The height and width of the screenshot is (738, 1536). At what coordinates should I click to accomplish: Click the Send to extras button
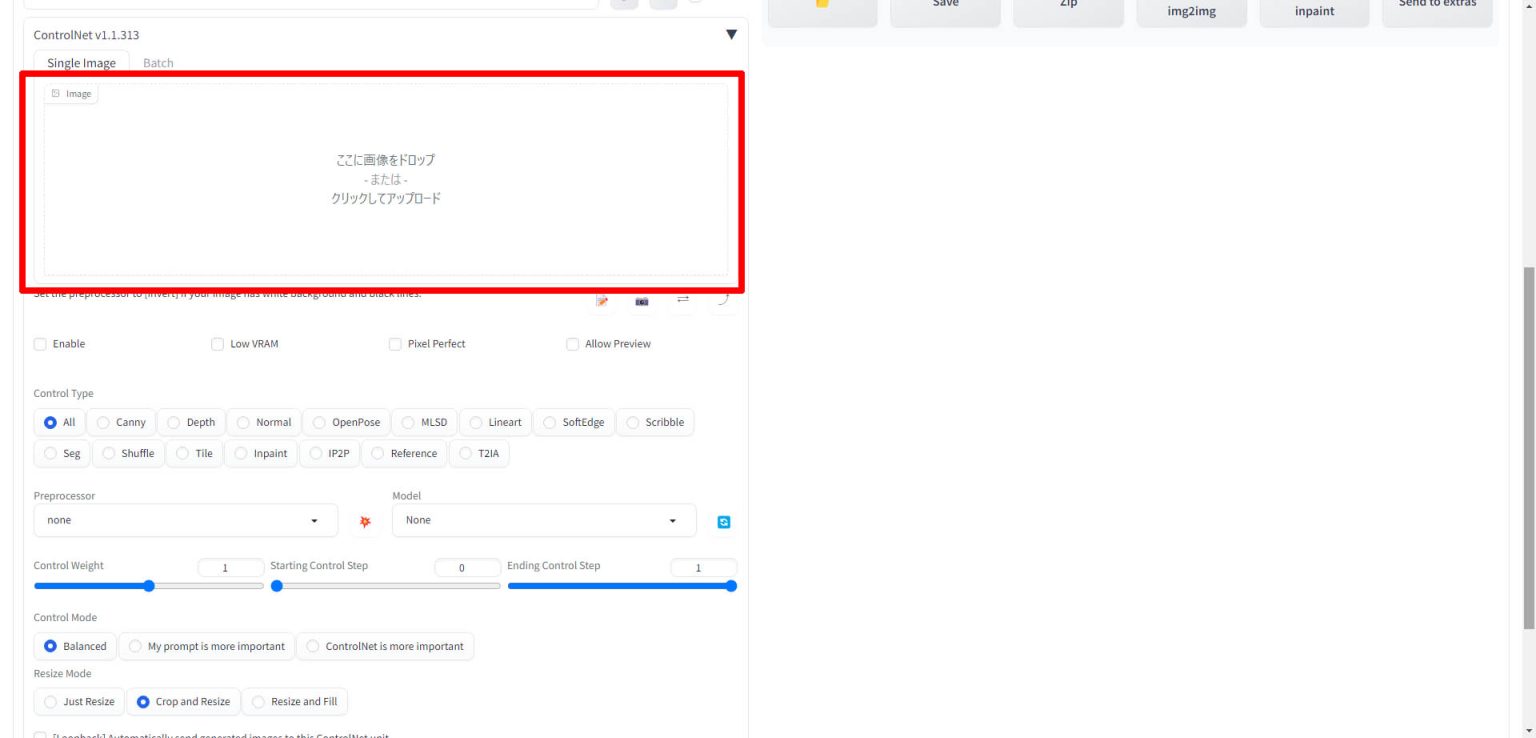(x=1437, y=6)
